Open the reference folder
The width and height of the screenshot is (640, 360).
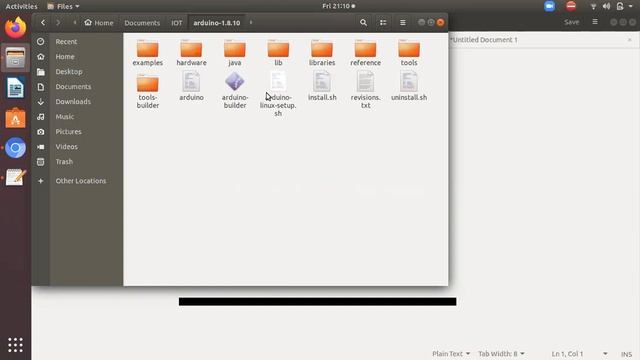tap(365, 52)
